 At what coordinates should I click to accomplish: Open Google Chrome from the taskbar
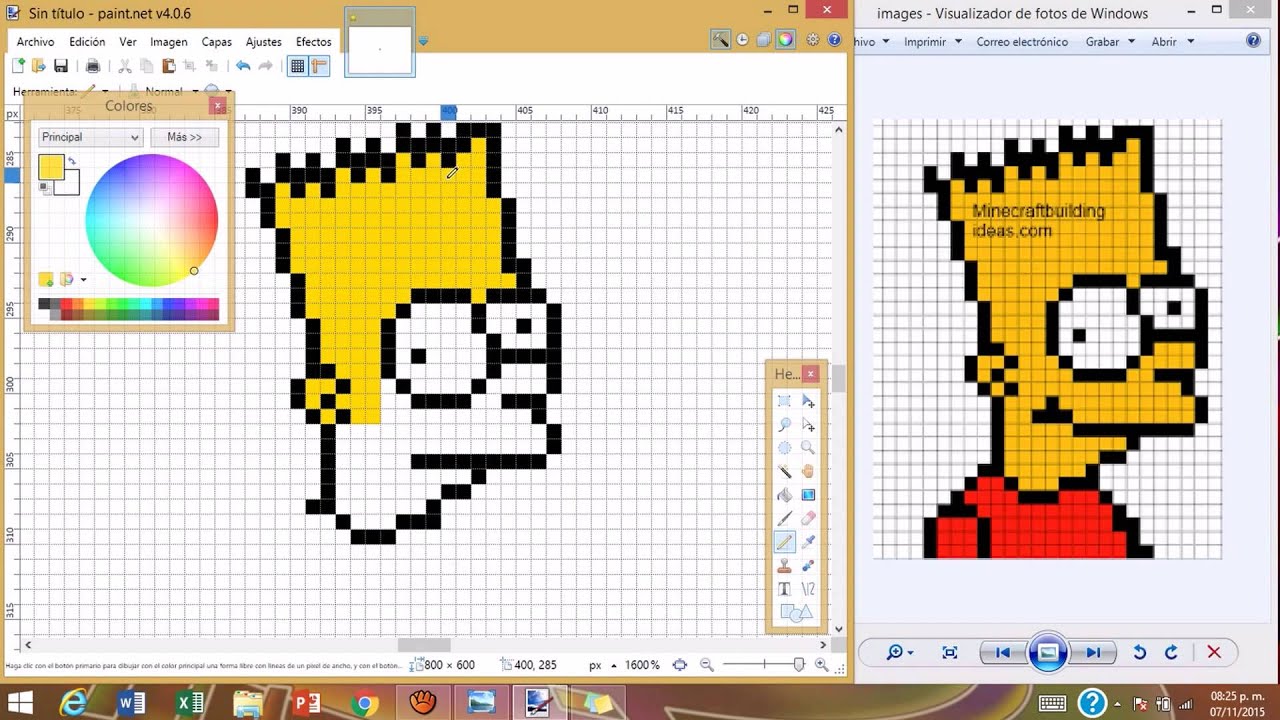click(x=365, y=703)
